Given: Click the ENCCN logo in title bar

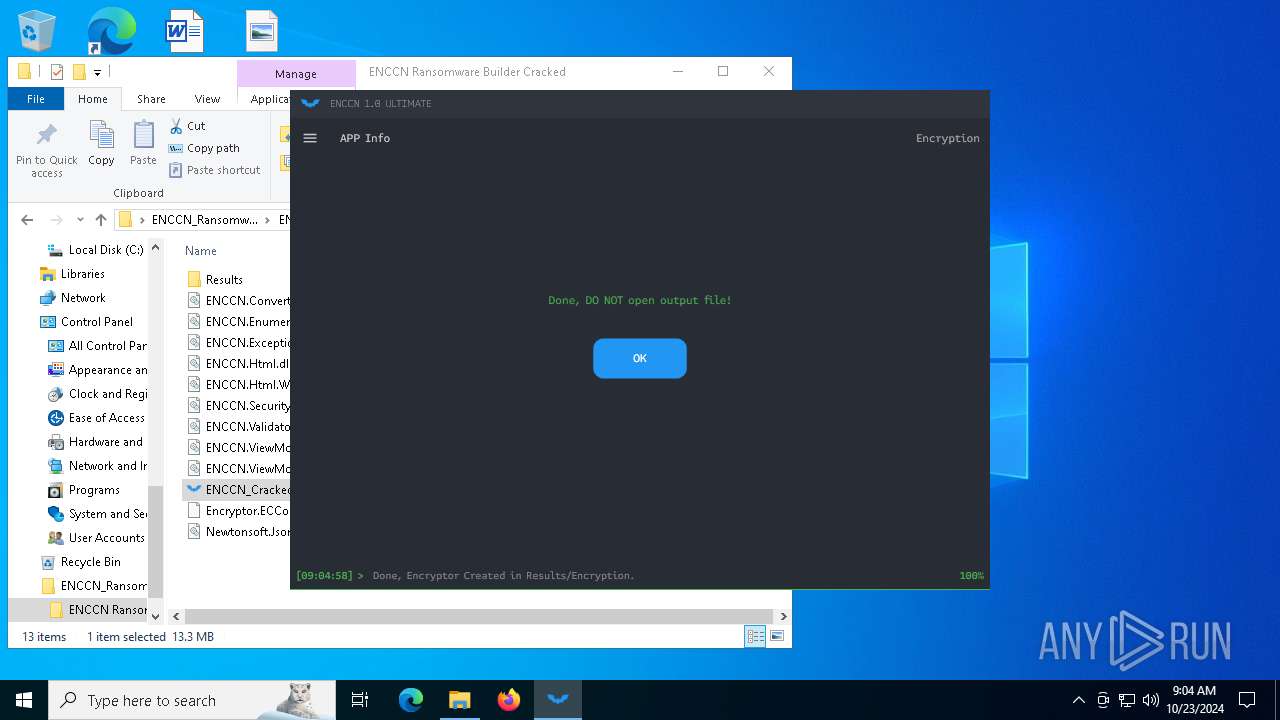Looking at the screenshot, I should [x=311, y=103].
